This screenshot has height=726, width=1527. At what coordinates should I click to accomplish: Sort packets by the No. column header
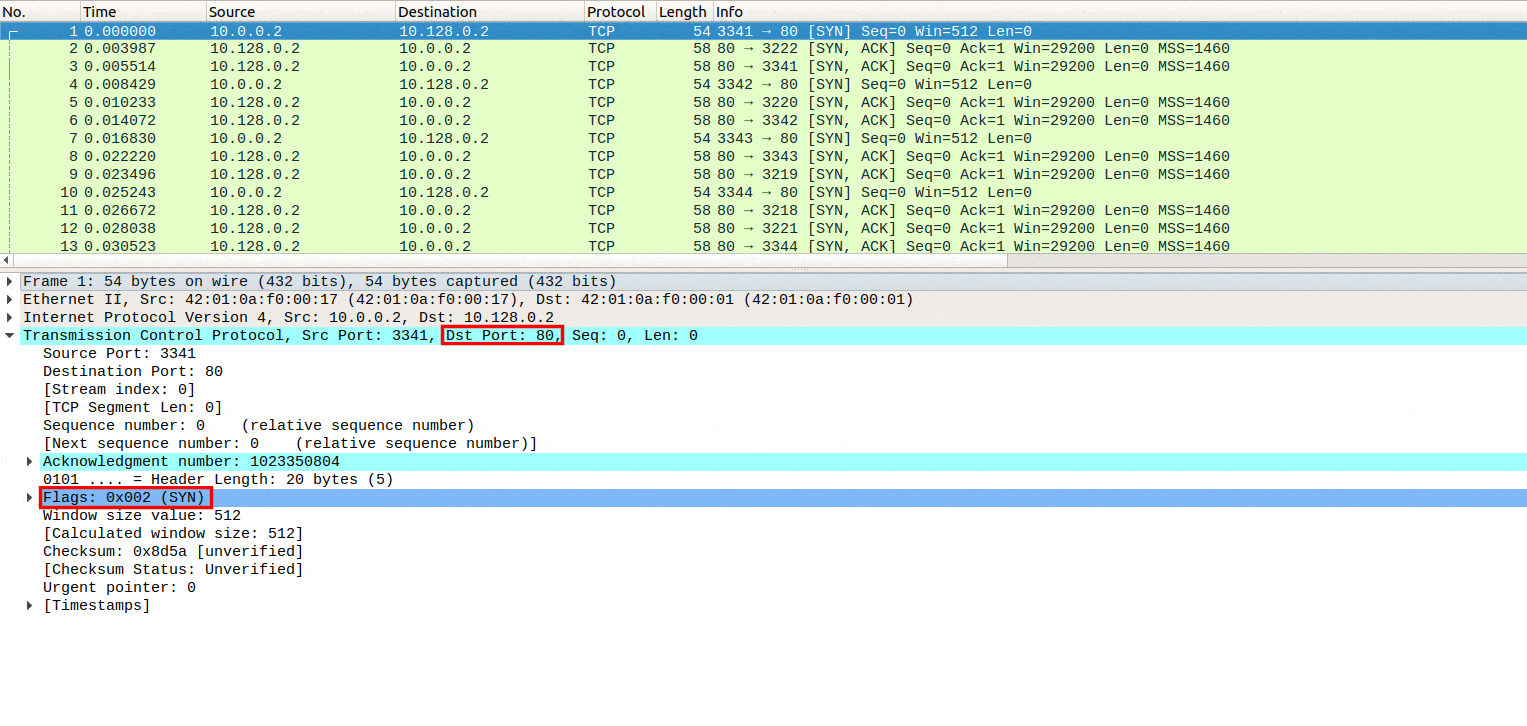40,12
